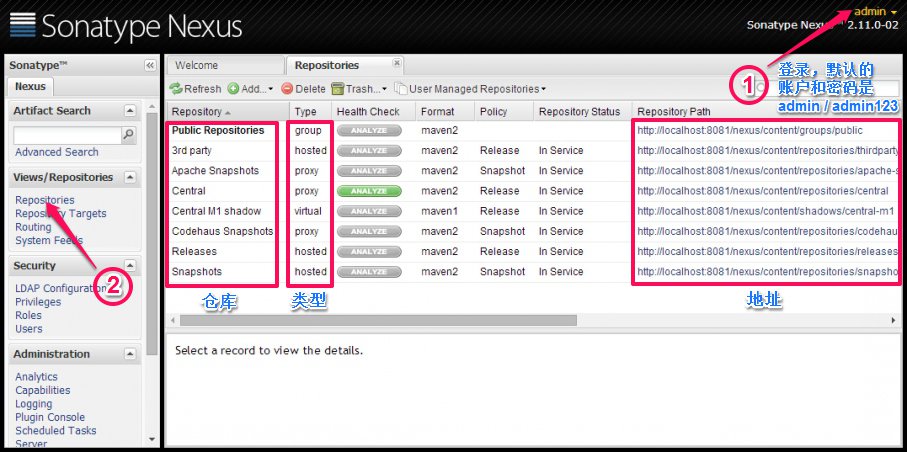Open the admin user menu

click(875, 12)
